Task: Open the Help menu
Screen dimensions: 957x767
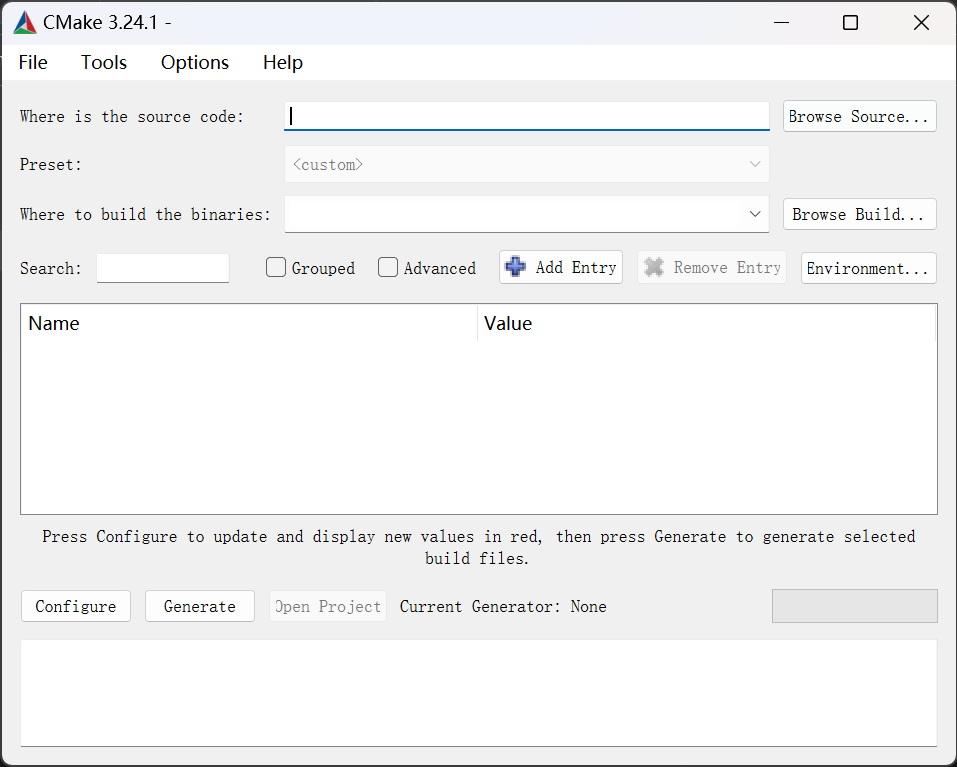Action: pos(283,62)
